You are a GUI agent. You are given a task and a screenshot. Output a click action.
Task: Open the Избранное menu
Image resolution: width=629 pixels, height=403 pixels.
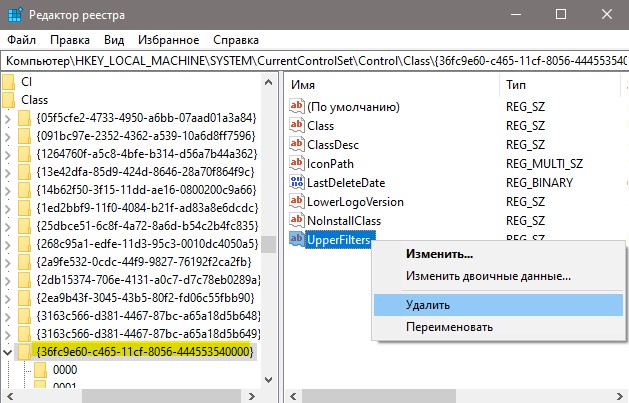click(168, 40)
